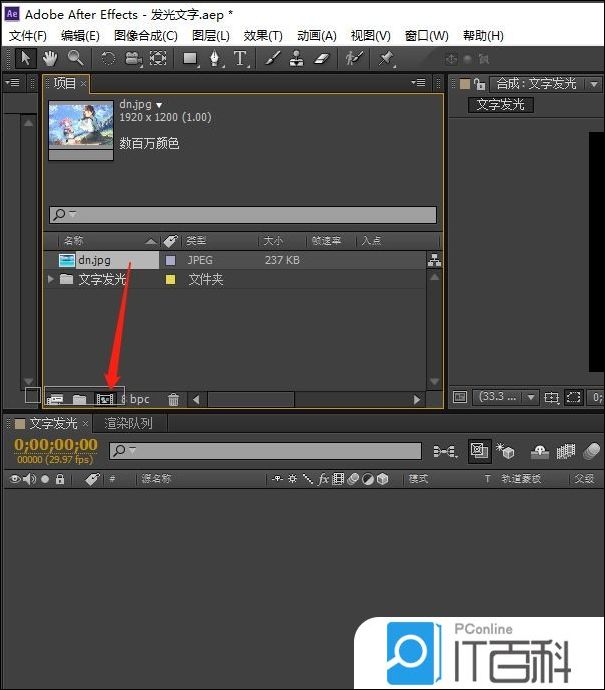Toggle Live Update icon in timeline
The image size is (605, 690).
[x=479, y=451]
